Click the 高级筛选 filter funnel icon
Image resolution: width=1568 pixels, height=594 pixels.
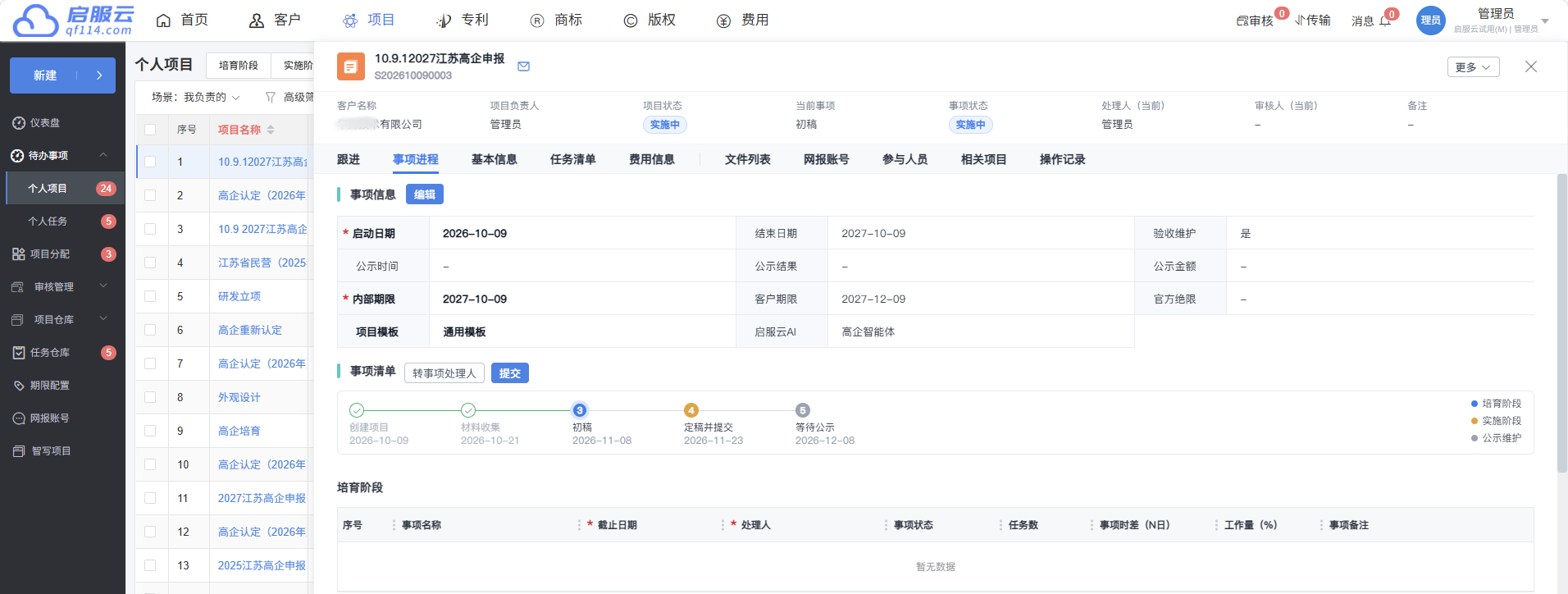271,98
